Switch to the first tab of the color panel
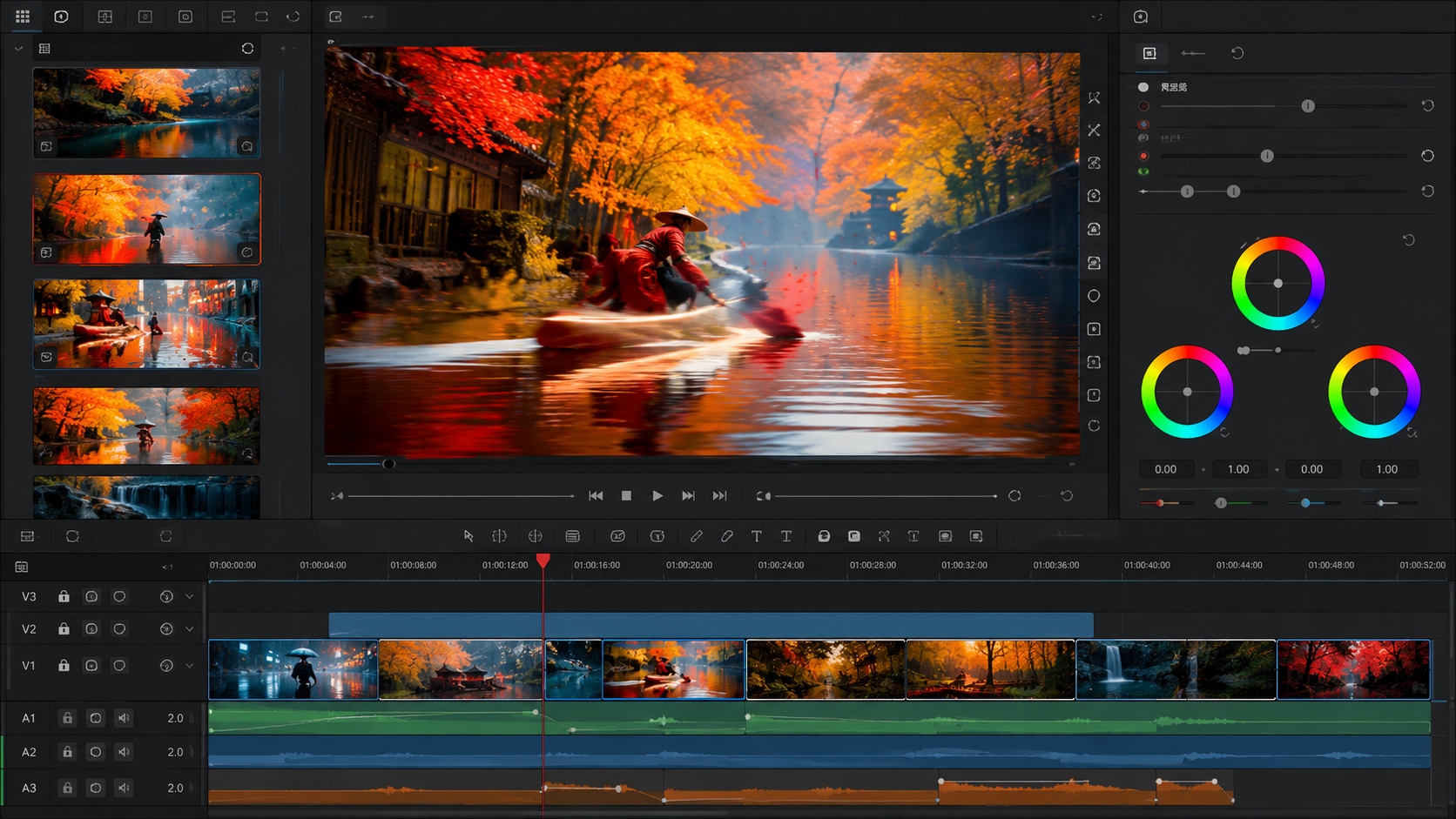Viewport: 1456px width, 819px height. (1149, 53)
